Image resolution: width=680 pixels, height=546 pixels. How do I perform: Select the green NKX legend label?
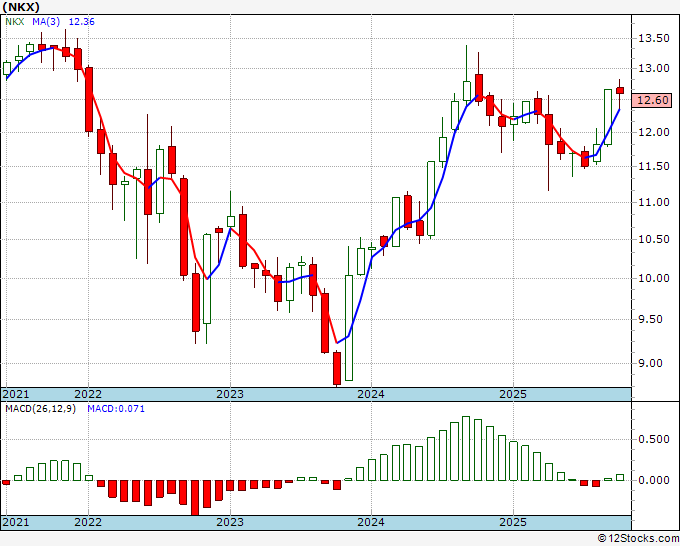(x=15, y=22)
